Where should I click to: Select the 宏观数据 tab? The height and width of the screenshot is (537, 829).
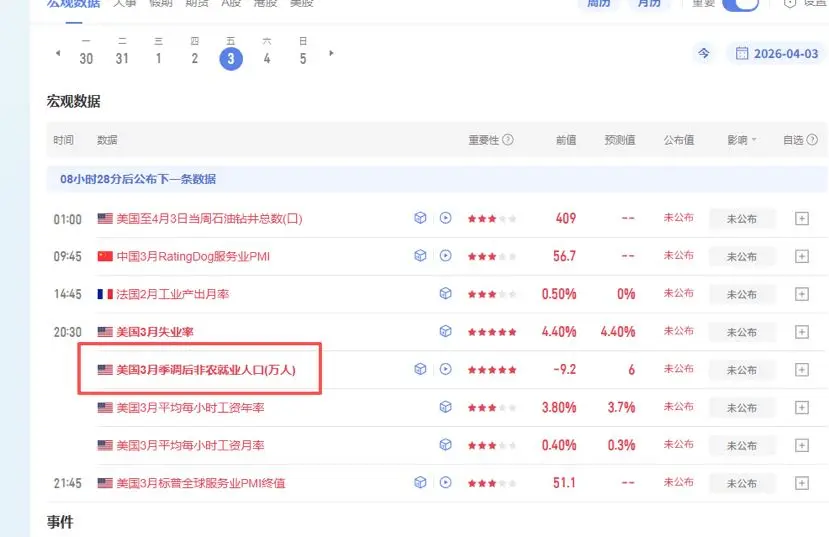click(73, 4)
